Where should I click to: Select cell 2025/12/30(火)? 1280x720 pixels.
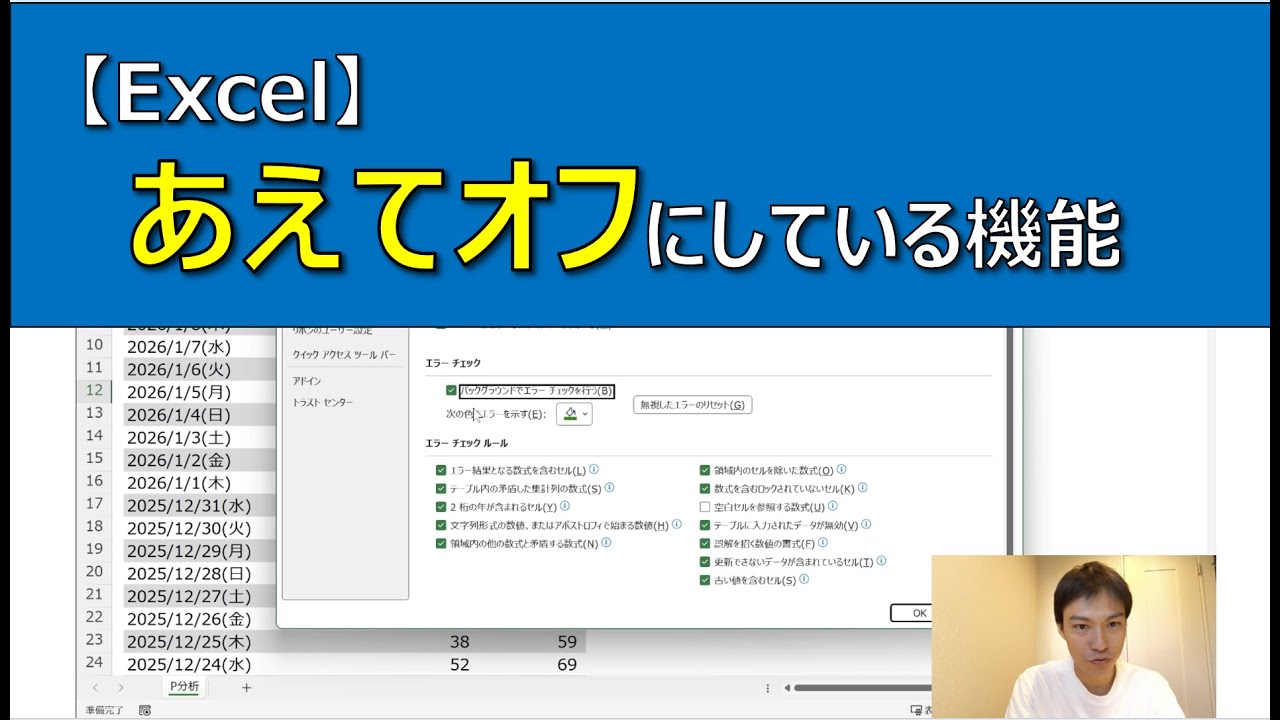(200, 528)
